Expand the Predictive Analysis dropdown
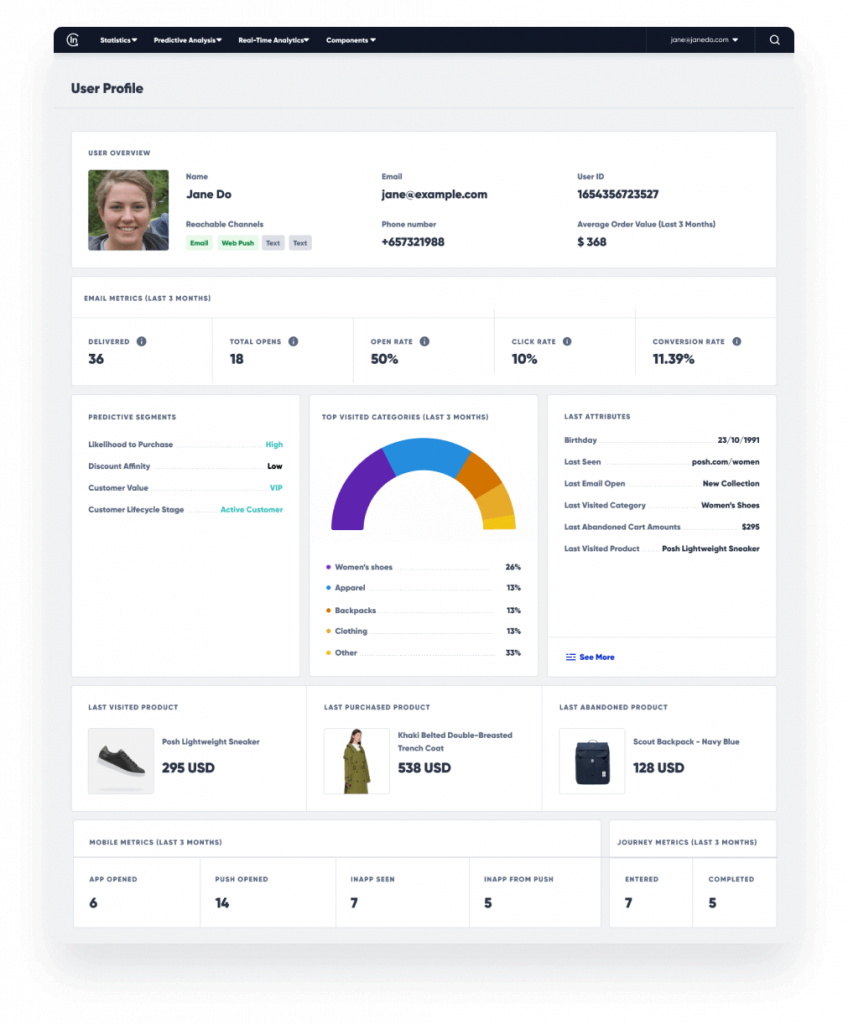Image resolution: width=848 pixels, height=1024 pixels. pos(187,40)
